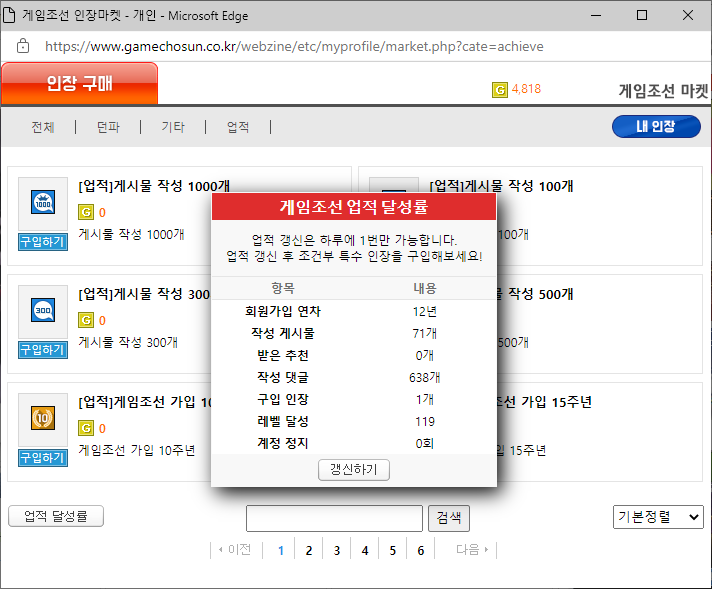Image resolution: width=712 pixels, height=589 pixels.
Task: Go to page 4
Action: pos(365,550)
